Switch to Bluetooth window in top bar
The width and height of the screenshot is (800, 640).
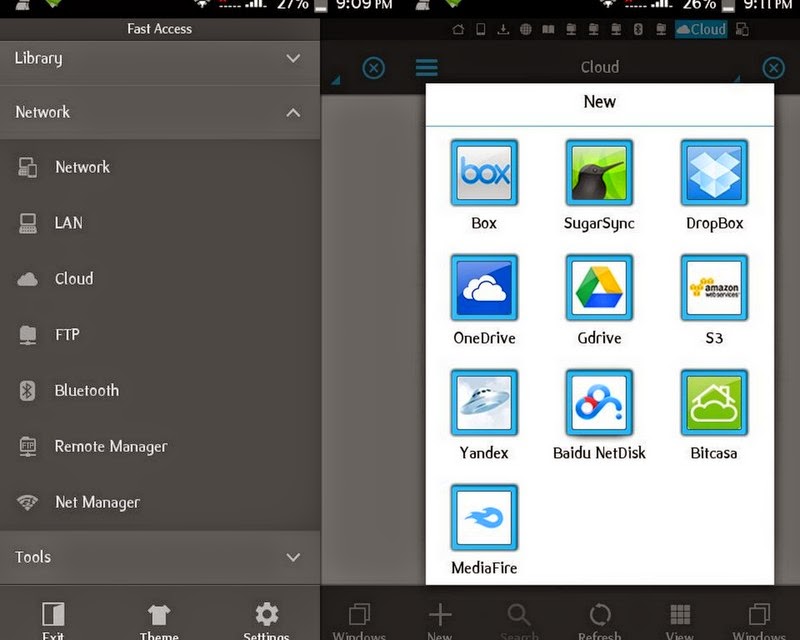[x=638, y=29]
